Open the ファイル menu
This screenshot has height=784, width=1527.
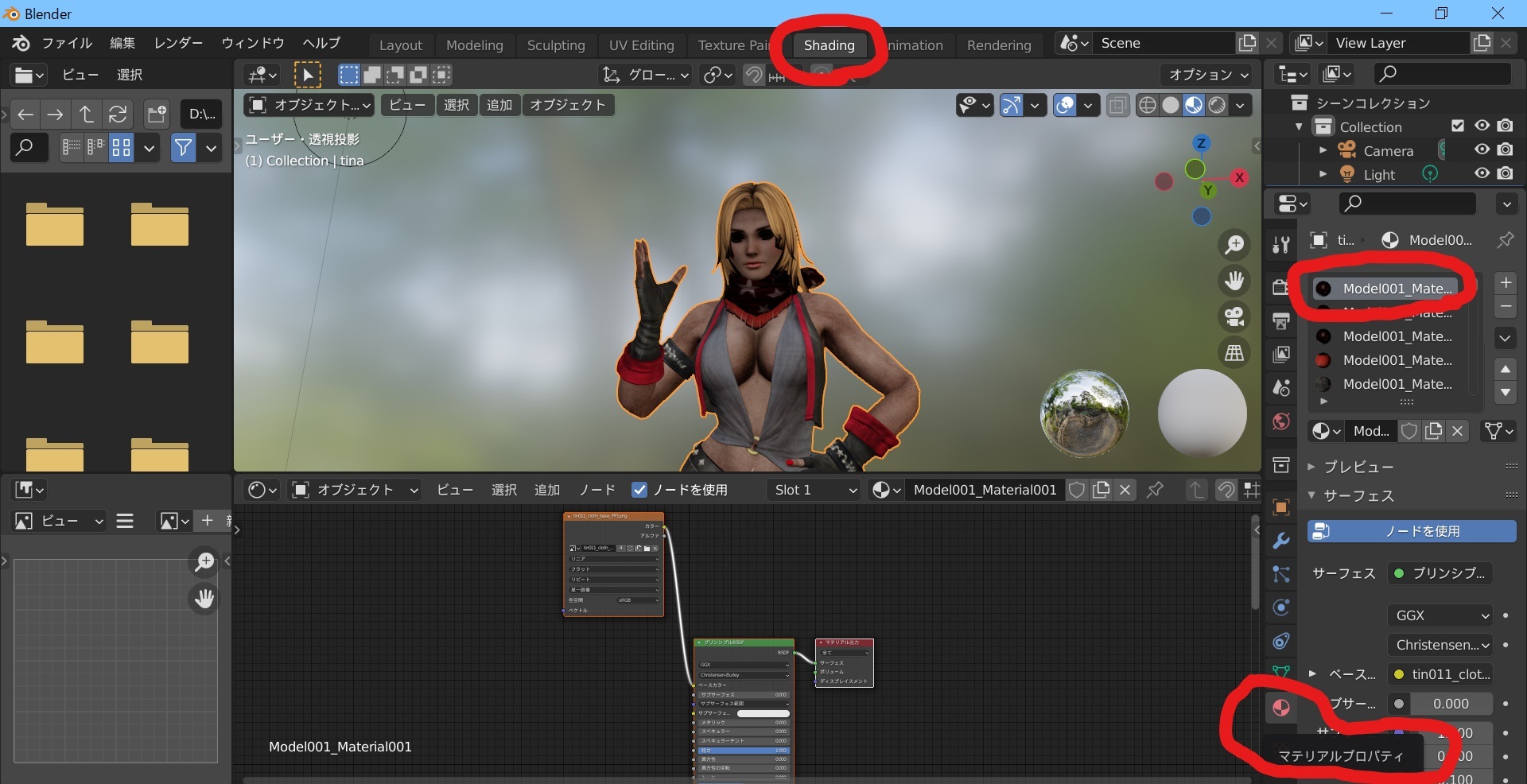67,43
